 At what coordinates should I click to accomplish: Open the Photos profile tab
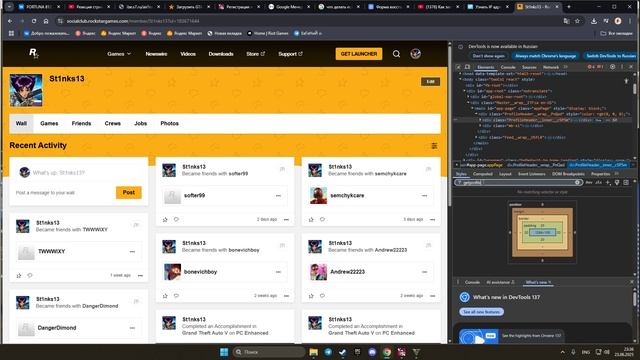pos(169,124)
